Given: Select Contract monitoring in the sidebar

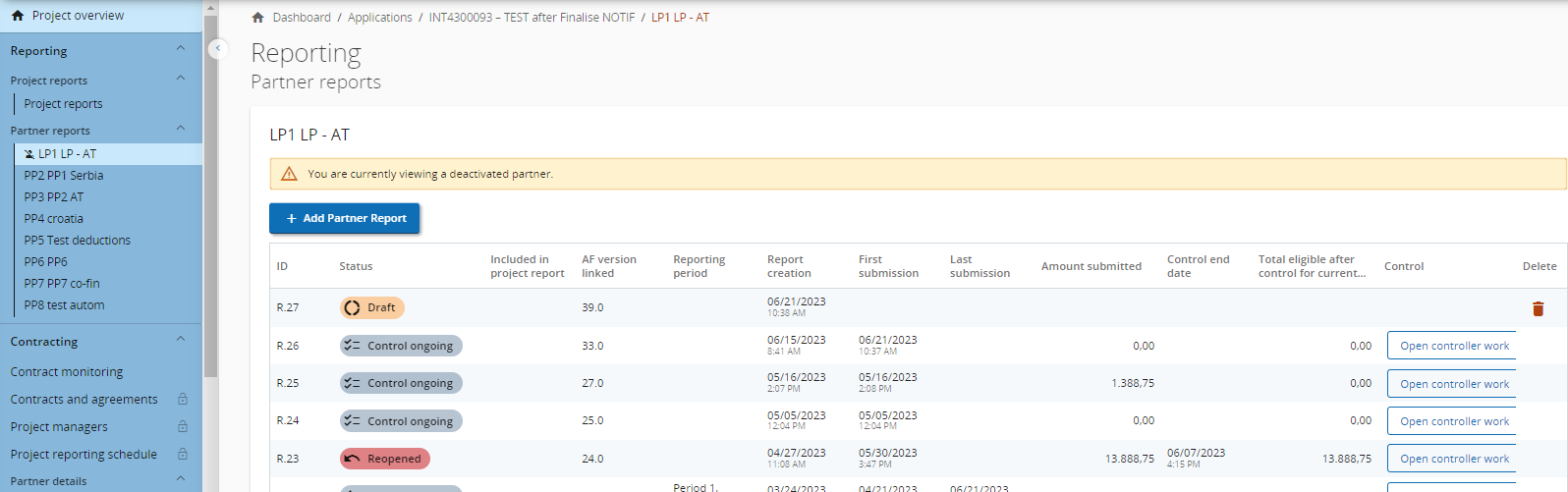Looking at the screenshot, I should [67, 372].
